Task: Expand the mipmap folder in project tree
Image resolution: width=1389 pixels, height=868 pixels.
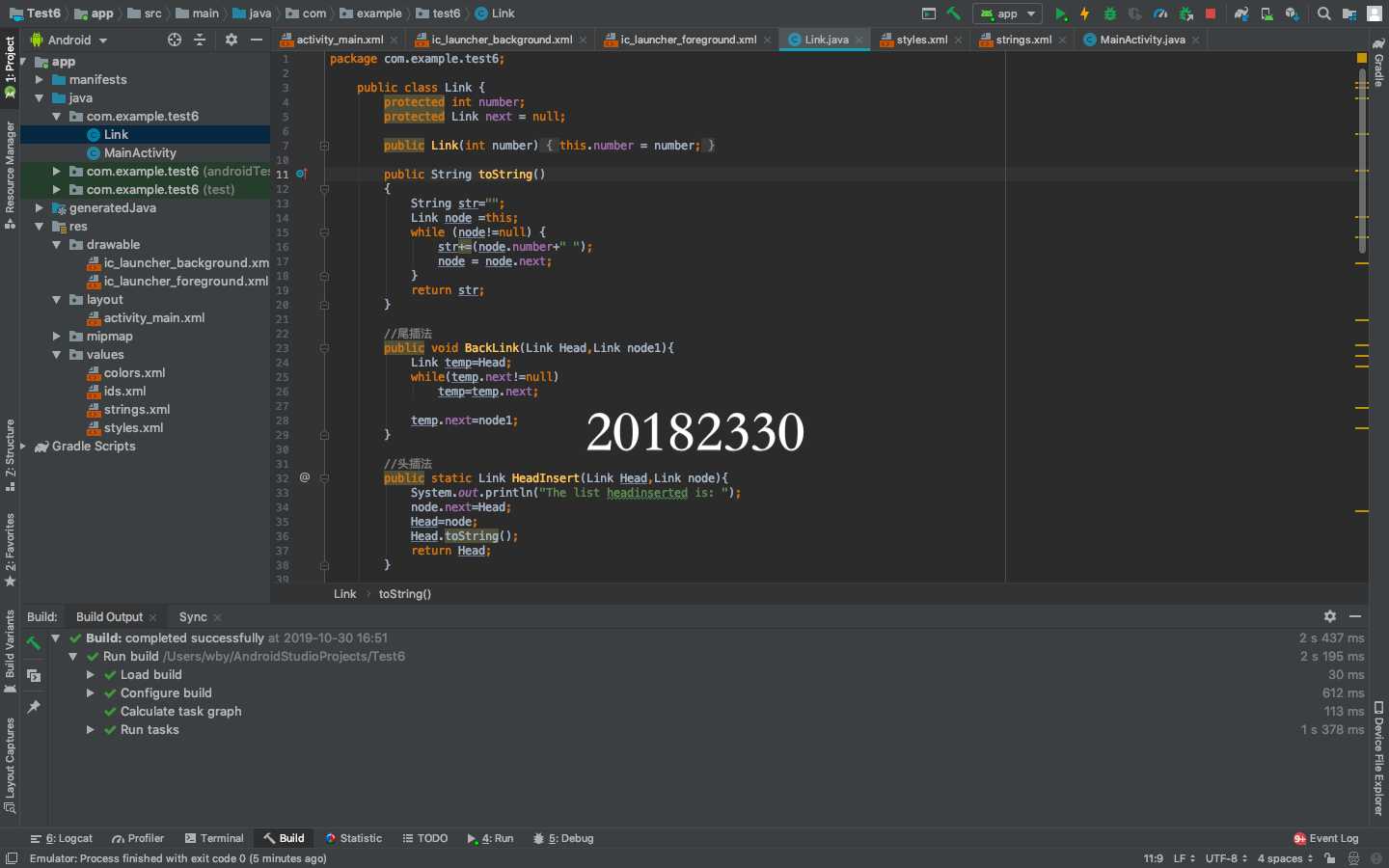Action: coord(57,337)
